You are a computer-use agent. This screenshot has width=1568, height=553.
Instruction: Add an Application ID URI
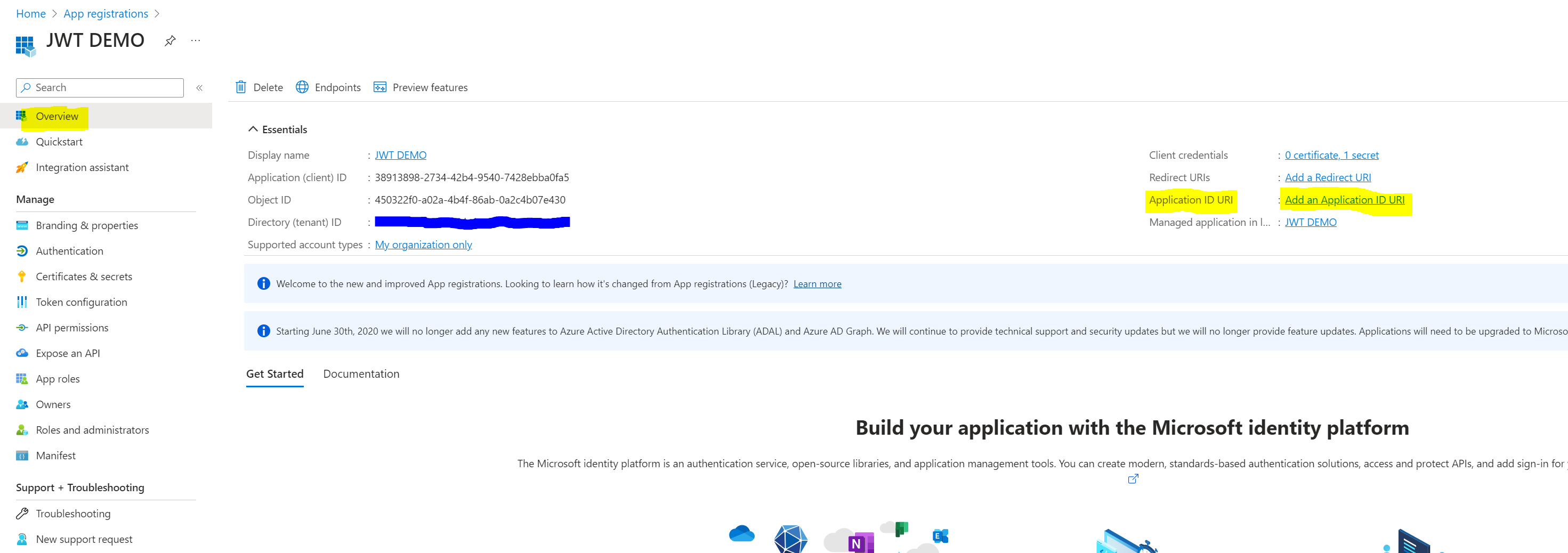[x=1345, y=200]
